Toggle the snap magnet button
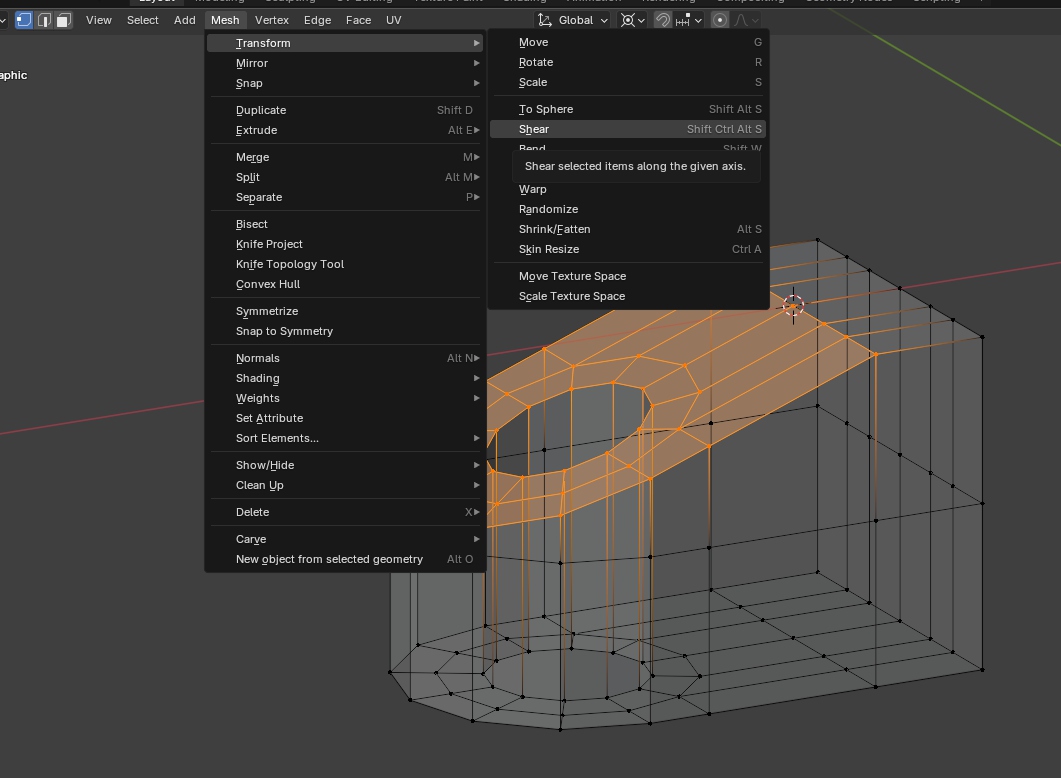1061x778 pixels. point(663,20)
